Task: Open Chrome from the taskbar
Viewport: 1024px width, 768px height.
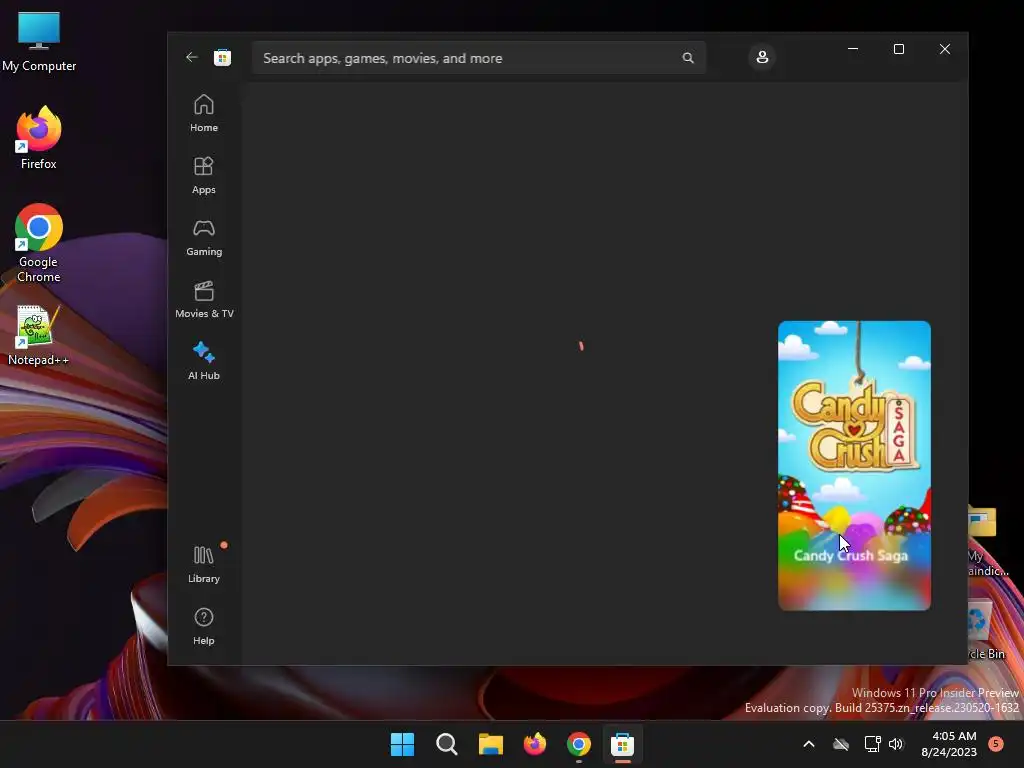Action: 579,744
